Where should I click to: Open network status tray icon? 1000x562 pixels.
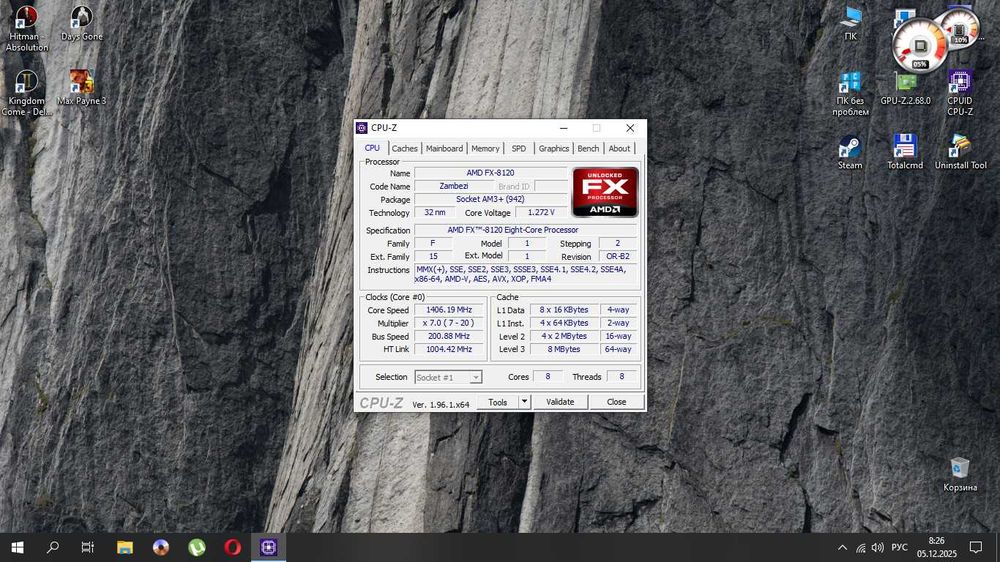point(860,548)
